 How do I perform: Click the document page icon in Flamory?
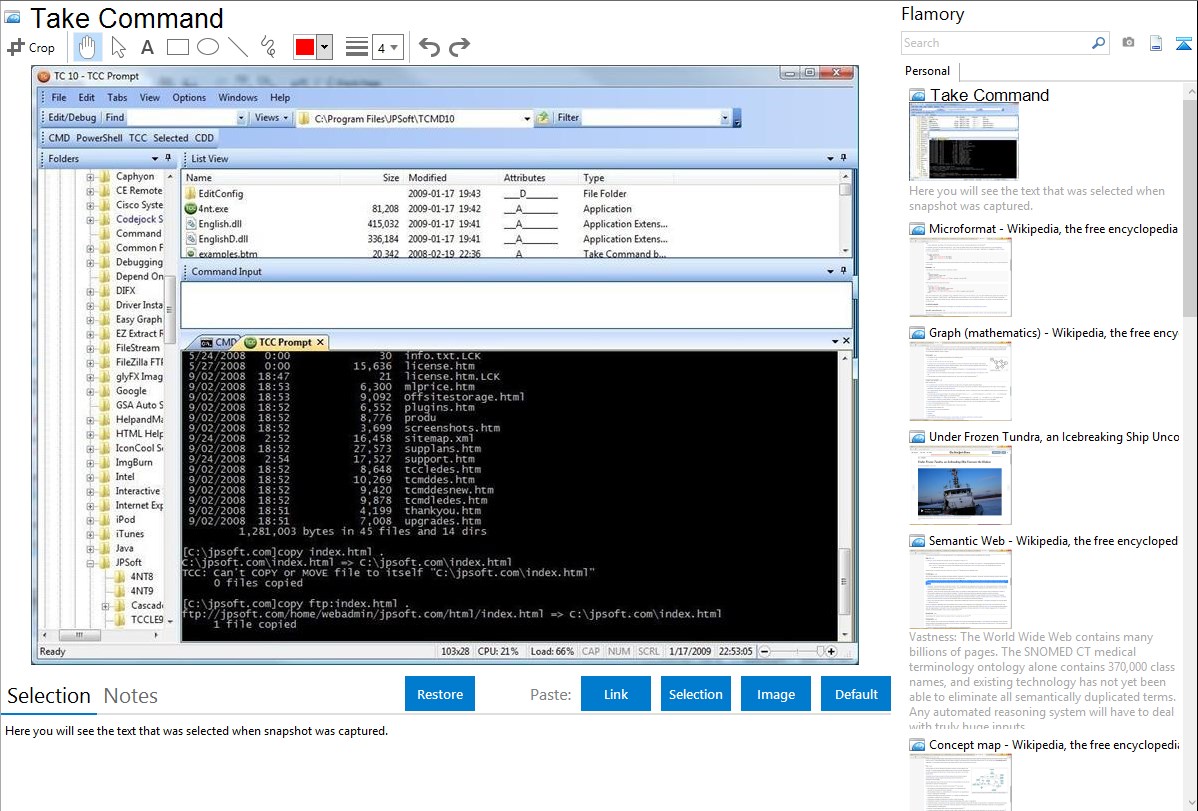[1155, 43]
